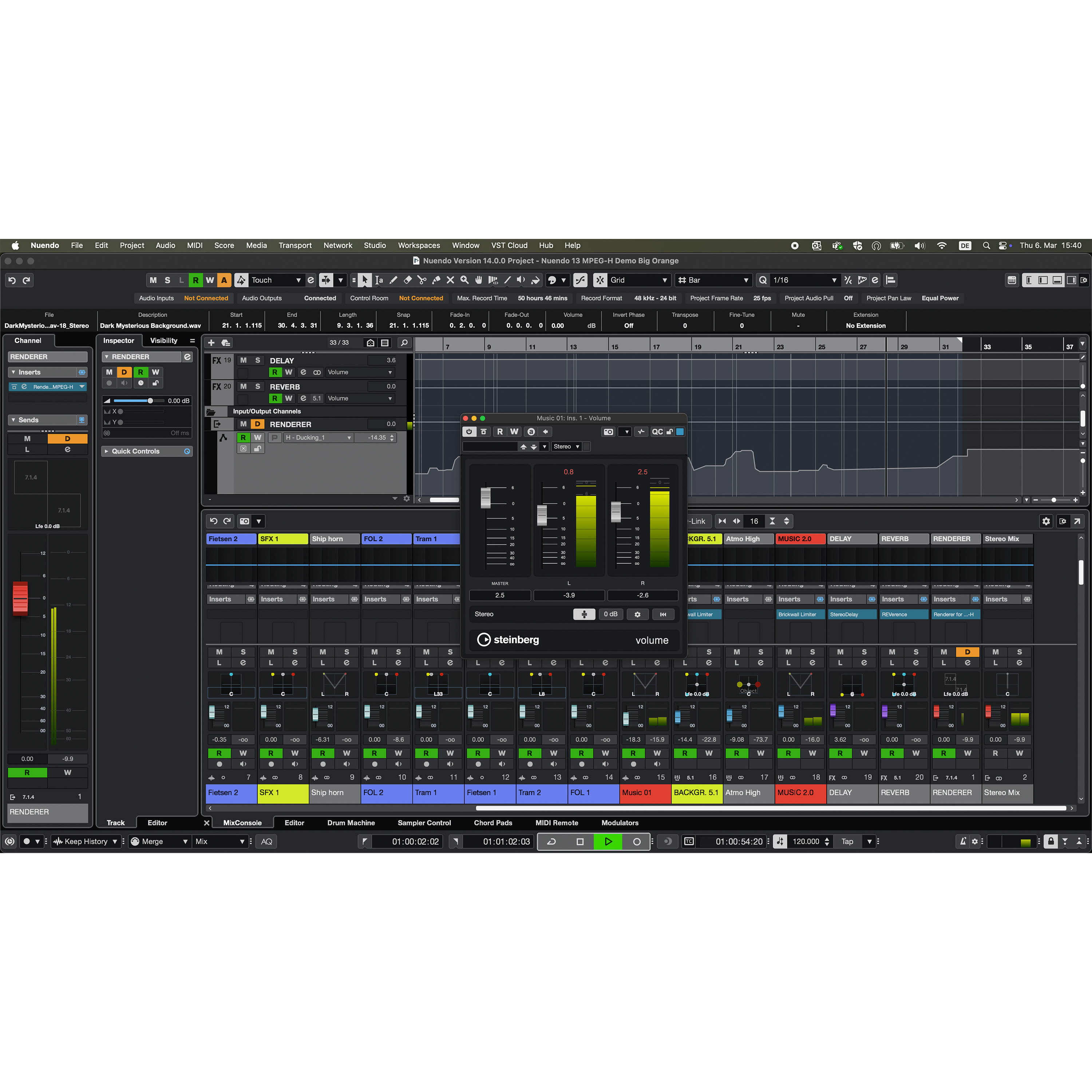Select the Split tool
Image resolution: width=1092 pixels, height=1092 pixels.
pyautogui.click(x=422, y=280)
